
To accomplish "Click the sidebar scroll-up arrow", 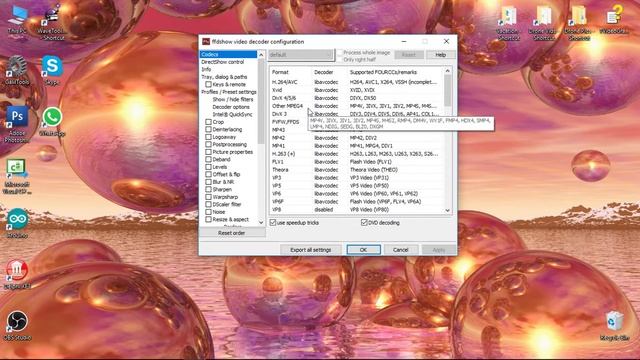I will pos(261,55).
